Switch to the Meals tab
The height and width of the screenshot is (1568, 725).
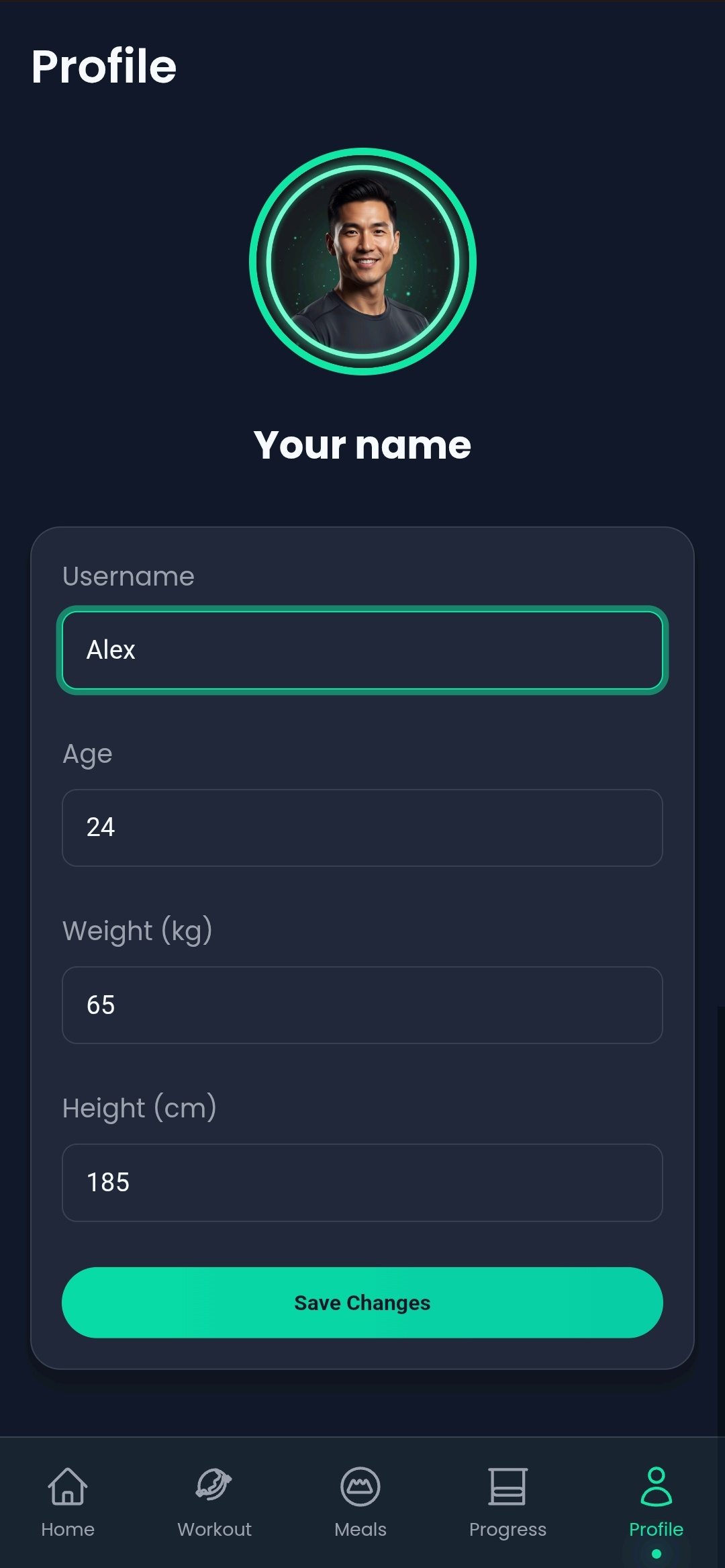coord(360,1504)
